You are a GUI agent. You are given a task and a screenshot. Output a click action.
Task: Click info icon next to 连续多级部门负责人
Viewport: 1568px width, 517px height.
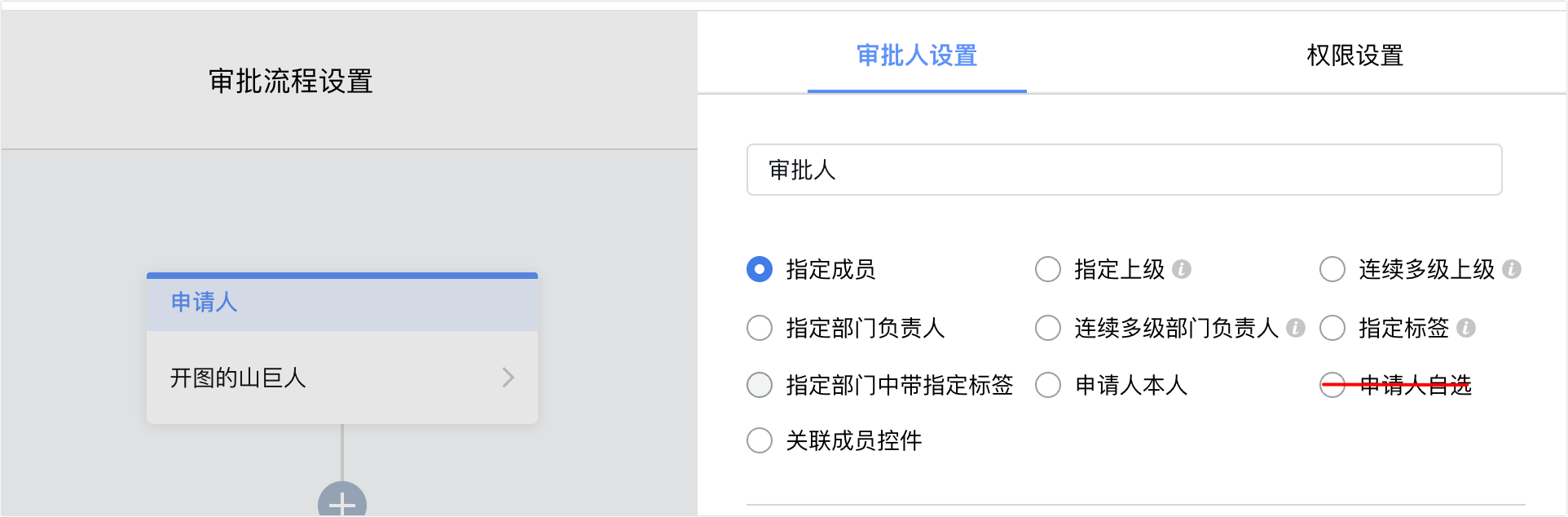click(1296, 328)
